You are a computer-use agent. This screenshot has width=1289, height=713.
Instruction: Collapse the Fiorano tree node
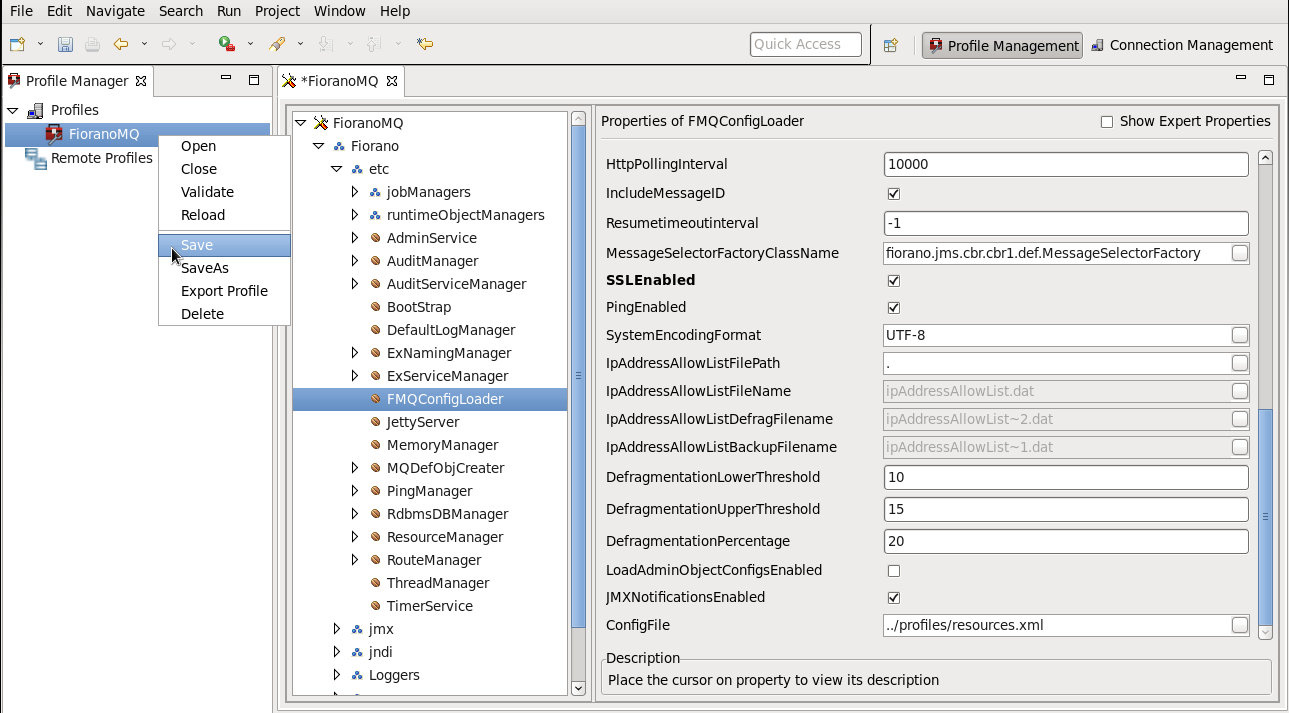click(318, 146)
